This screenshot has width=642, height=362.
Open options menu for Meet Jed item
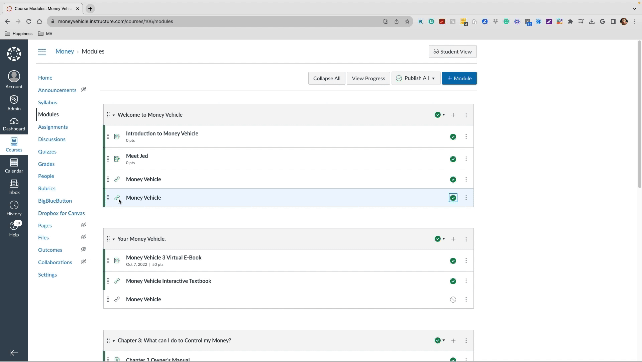click(466, 159)
